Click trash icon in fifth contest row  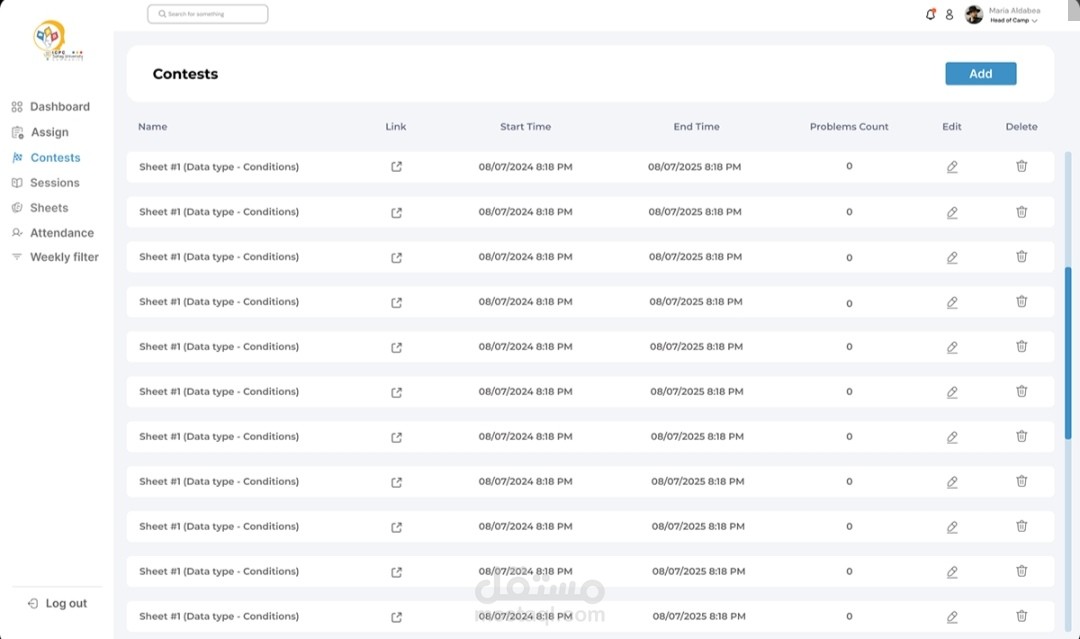pyautogui.click(x=1021, y=346)
